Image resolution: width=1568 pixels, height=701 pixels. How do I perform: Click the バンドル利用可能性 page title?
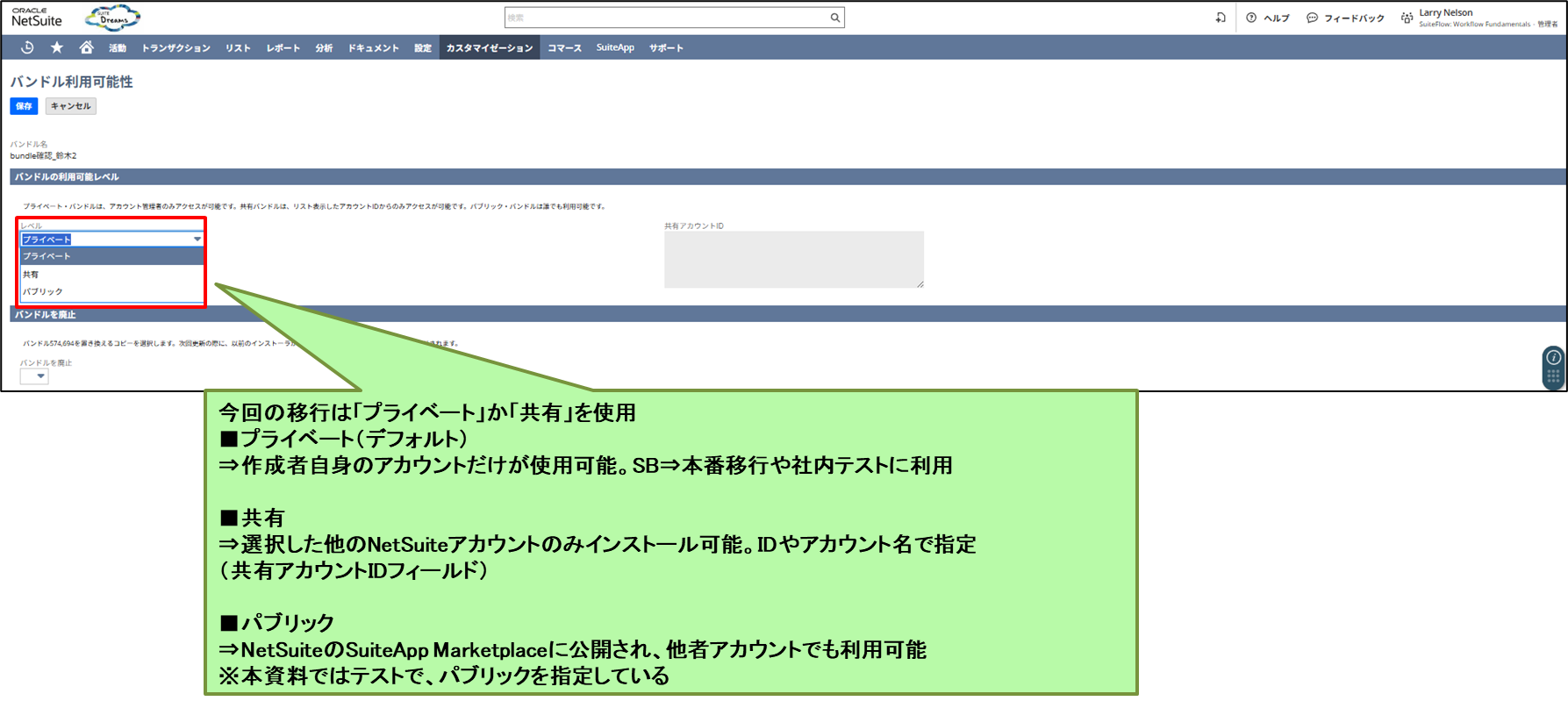[72, 82]
